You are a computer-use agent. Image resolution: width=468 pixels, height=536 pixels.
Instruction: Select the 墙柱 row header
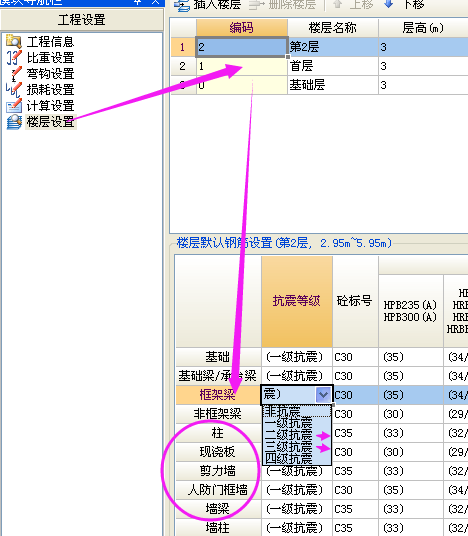coord(218,527)
